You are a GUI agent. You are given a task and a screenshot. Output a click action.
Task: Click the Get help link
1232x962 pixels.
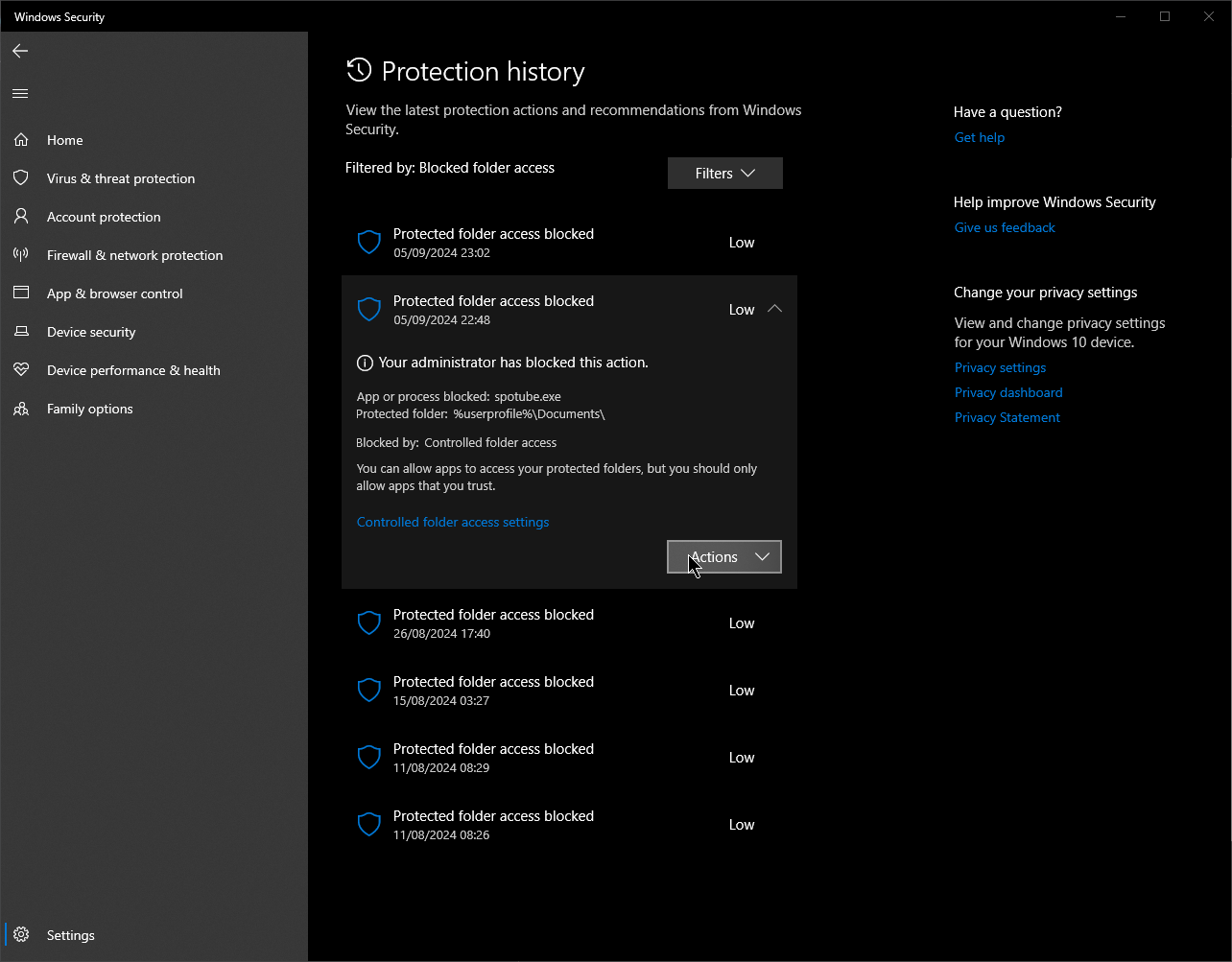[980, 137]
